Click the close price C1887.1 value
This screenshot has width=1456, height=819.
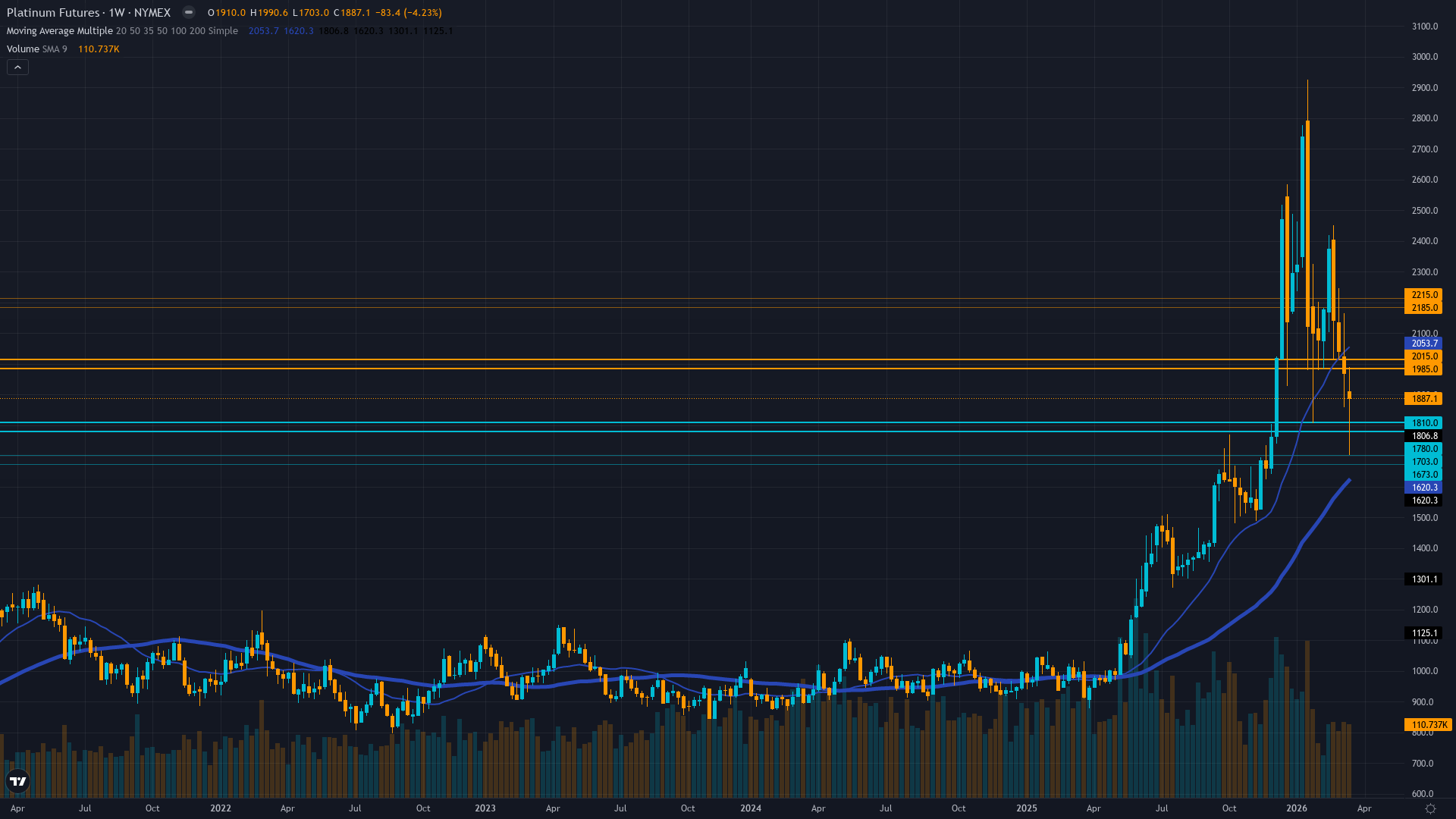tap(352, 13)
